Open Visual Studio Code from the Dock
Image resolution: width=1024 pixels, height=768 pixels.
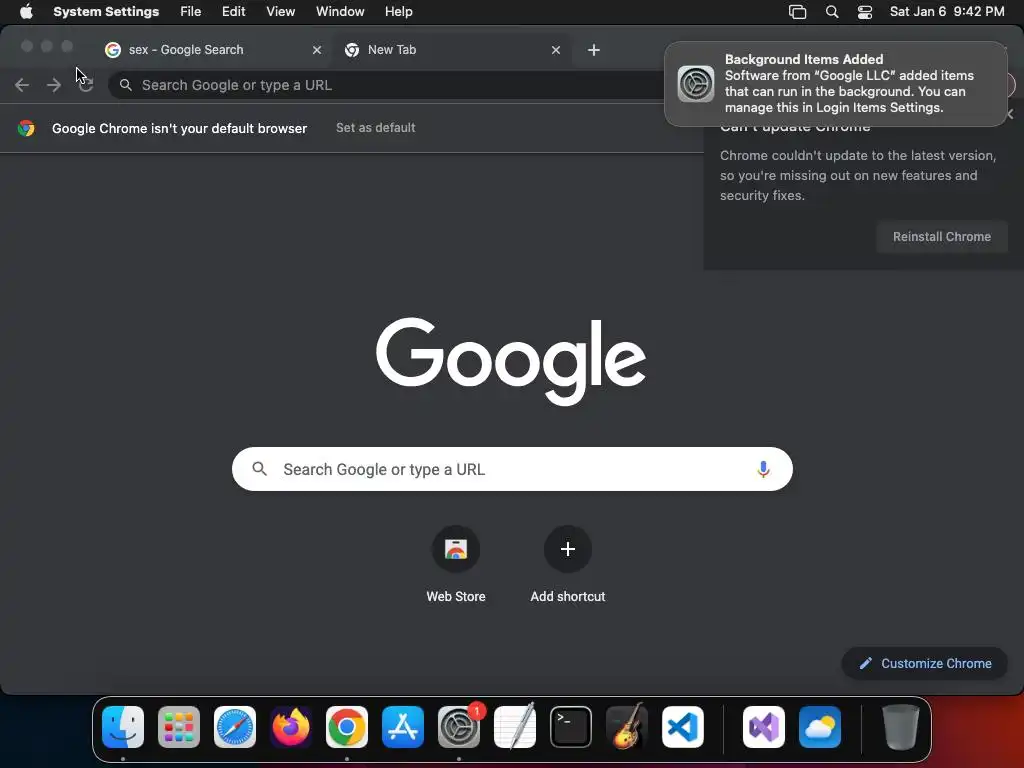683,727
